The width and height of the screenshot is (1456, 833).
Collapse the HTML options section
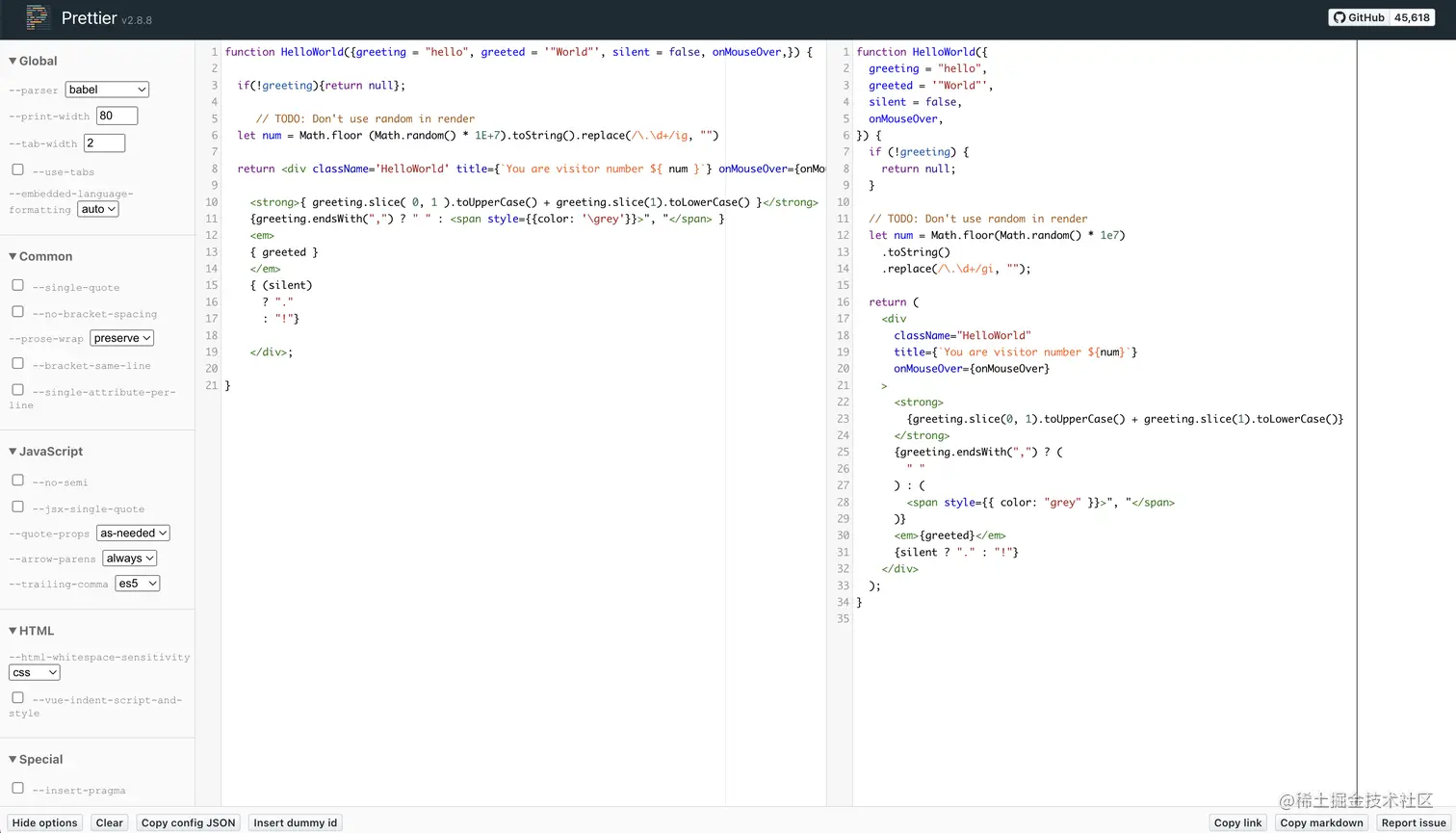point(32,631)
